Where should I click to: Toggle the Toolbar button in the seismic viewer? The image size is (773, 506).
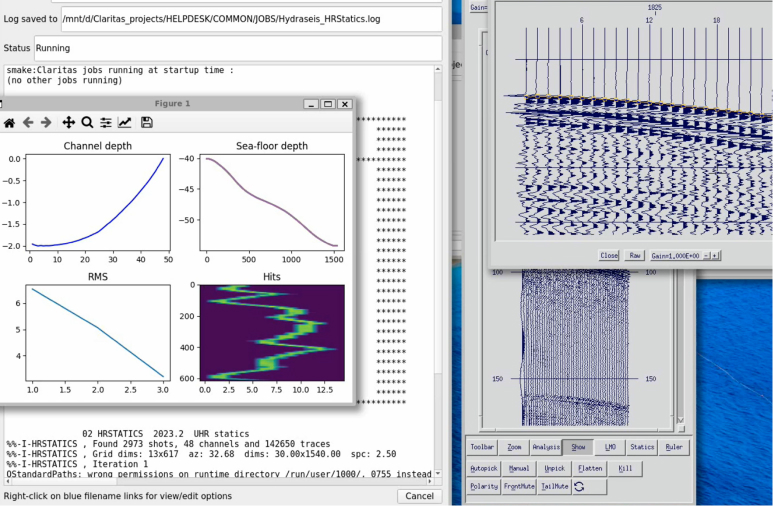pyautogui.click(x=483, y=448)
